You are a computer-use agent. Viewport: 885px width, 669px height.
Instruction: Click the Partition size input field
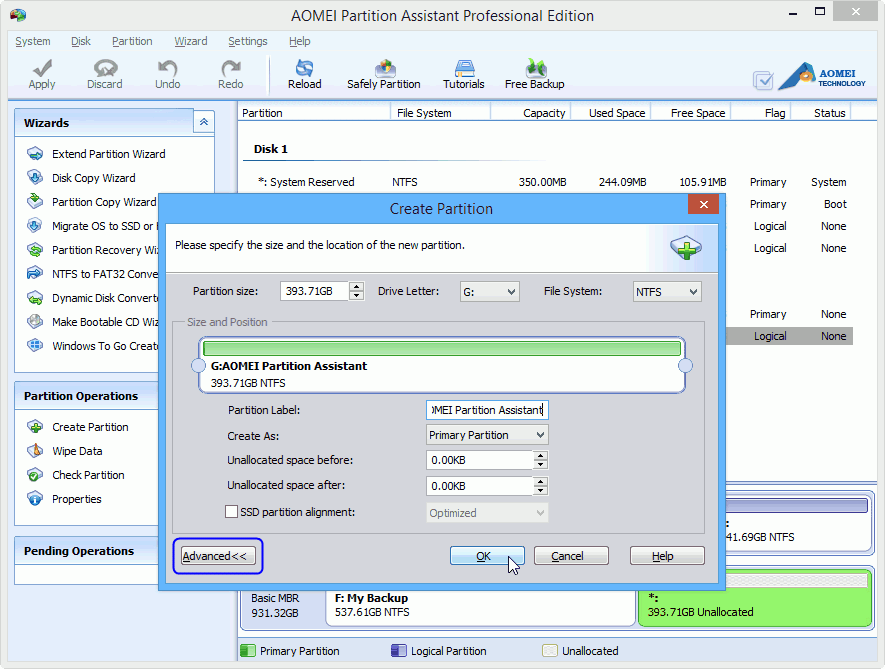314,291
